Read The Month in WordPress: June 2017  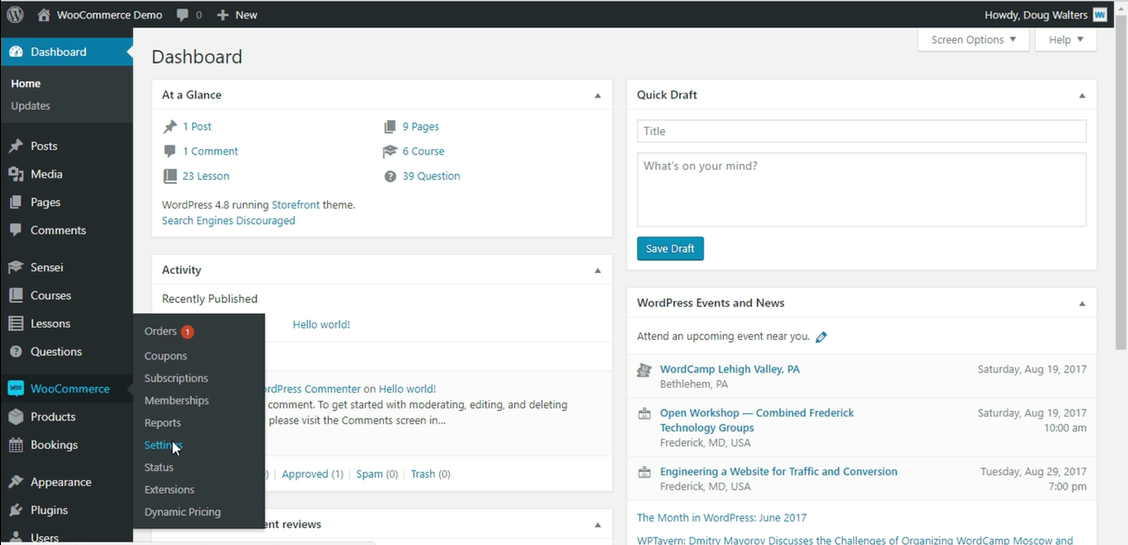point(722,518)
